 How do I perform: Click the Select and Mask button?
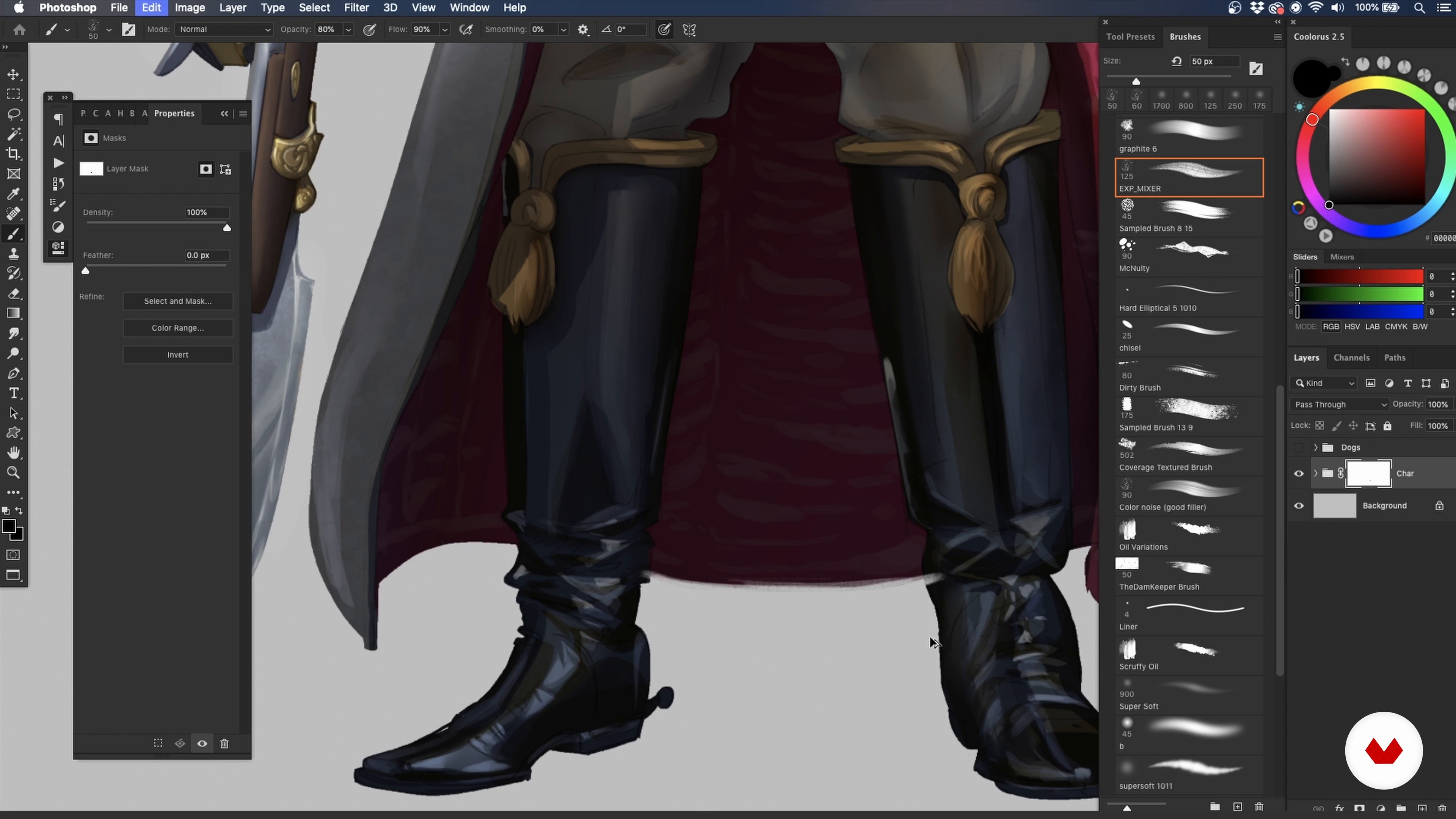point(178,301)
